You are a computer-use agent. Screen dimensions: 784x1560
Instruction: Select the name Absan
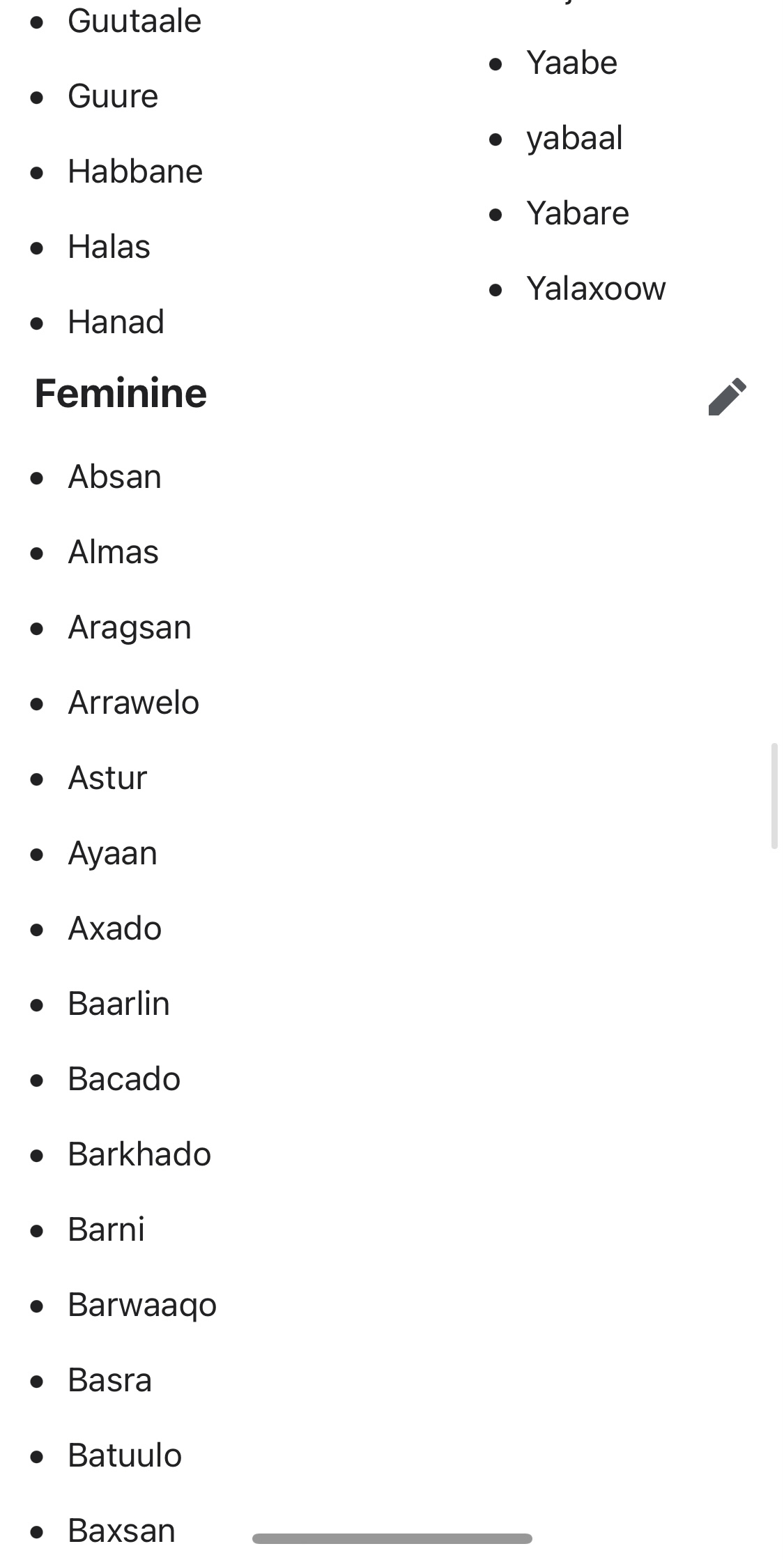[x=114, y=477]
